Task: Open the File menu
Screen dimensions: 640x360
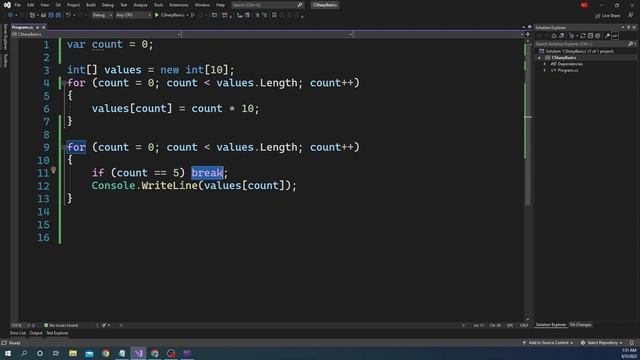Action: coord(18,5)
